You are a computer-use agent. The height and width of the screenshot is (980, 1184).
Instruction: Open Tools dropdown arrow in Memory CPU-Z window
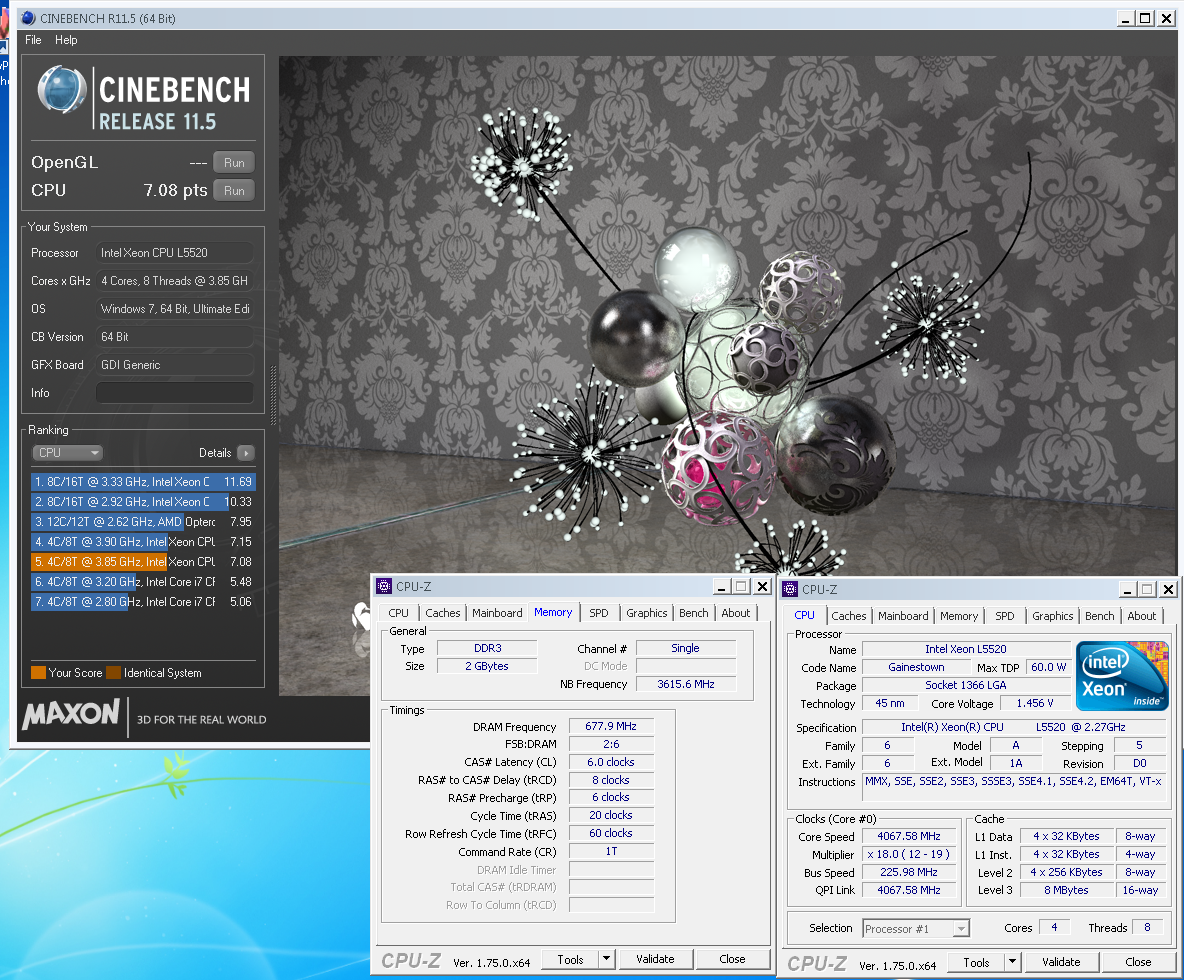[606, 959]
